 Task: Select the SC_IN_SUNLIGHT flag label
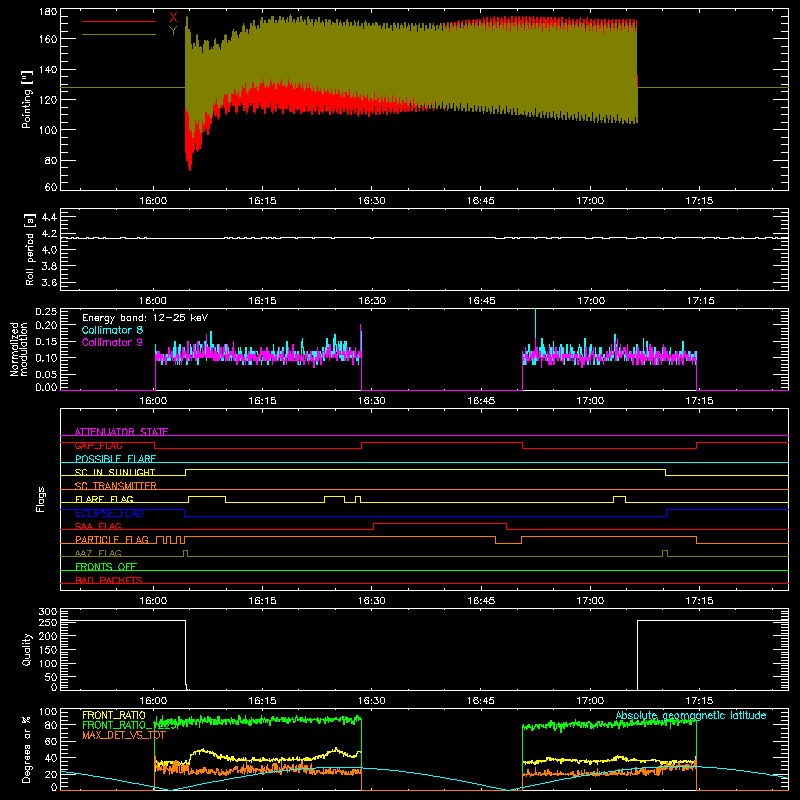pyautogui.click(x=115, y=472)
